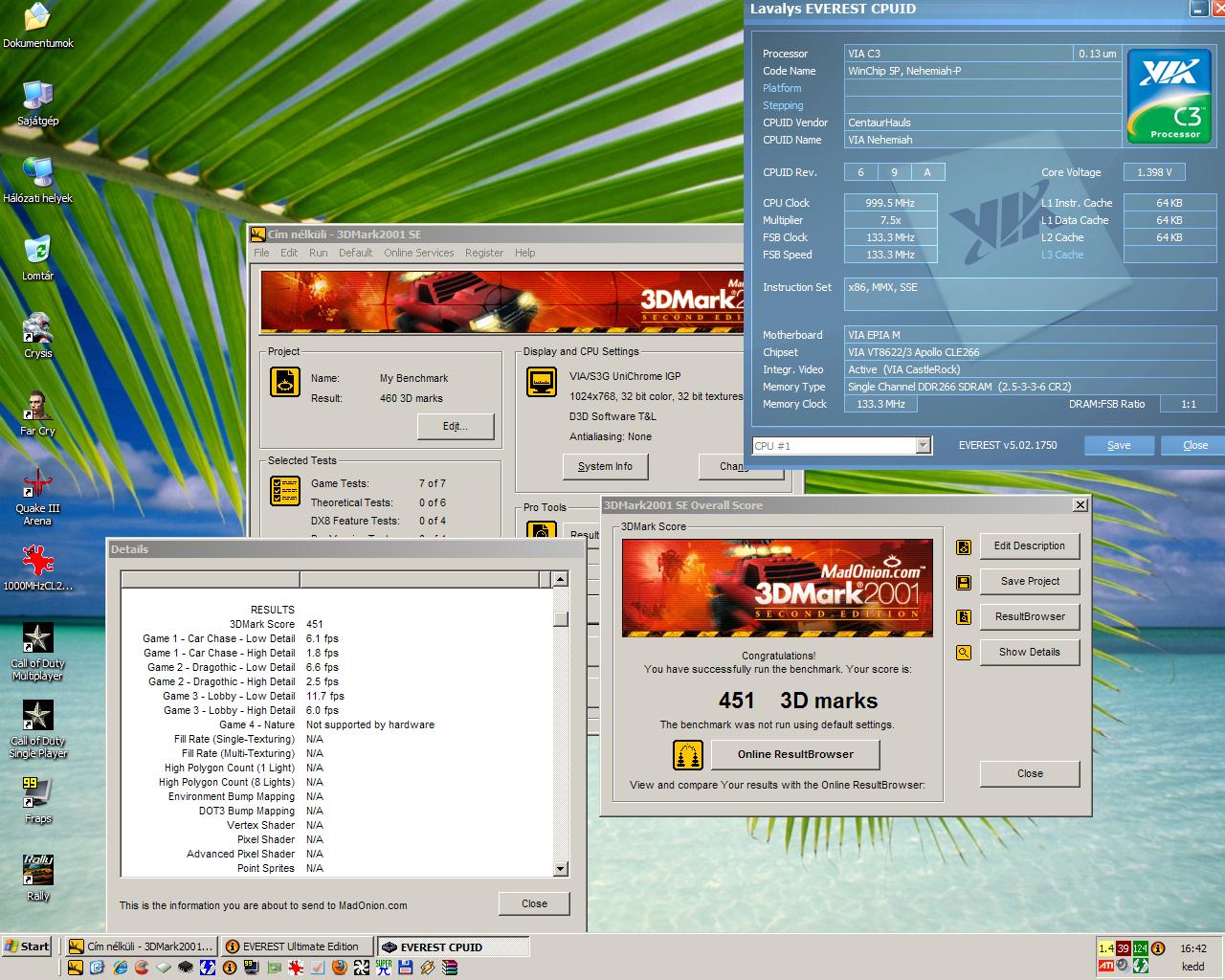Click the Details list scrollbar thumb

tap(561, 619)
